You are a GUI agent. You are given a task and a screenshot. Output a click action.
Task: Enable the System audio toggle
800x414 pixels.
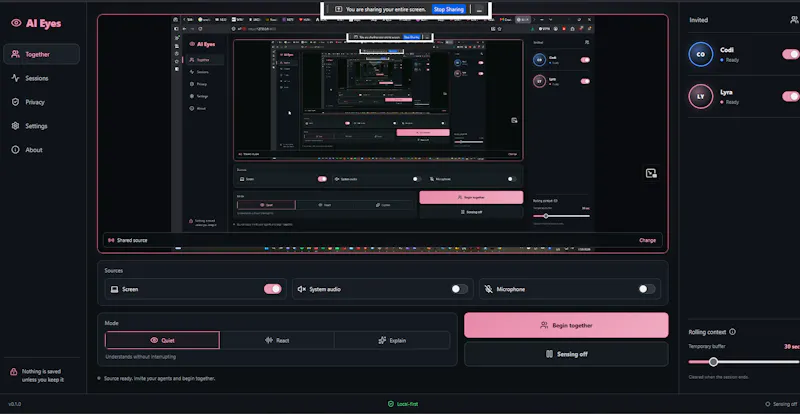459,289
